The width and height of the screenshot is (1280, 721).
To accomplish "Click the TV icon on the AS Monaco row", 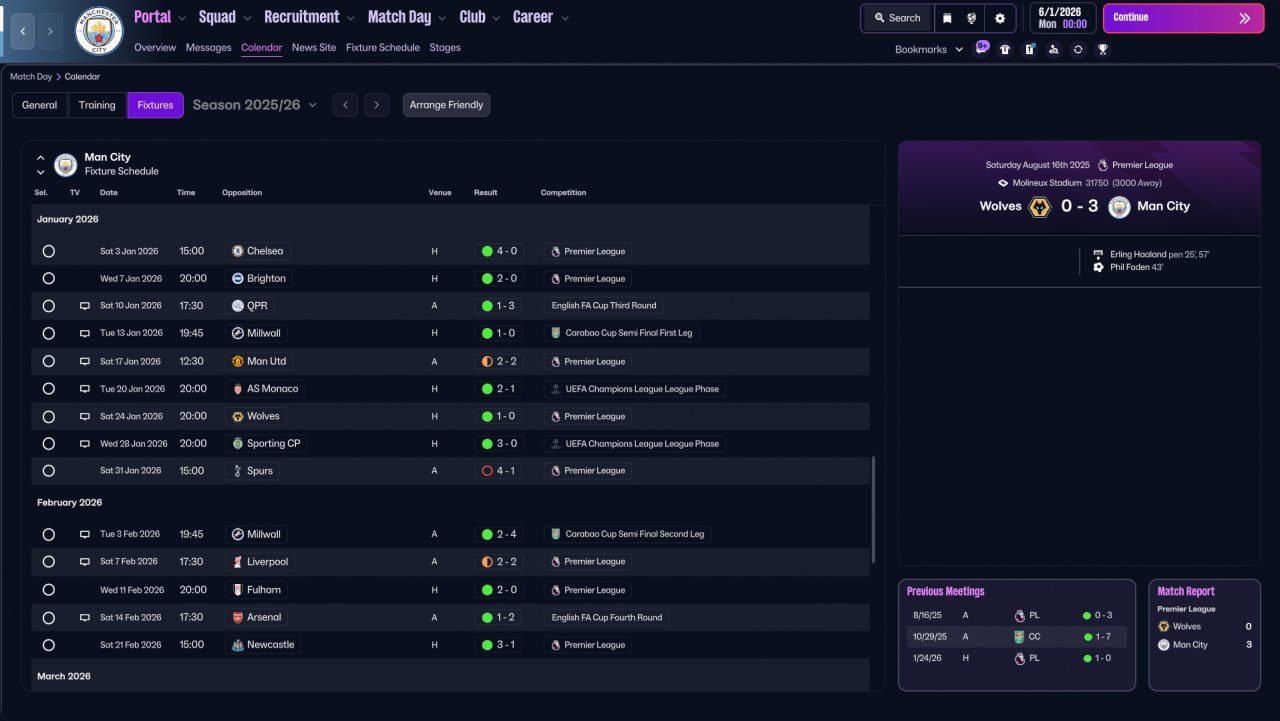I will 85,389.
